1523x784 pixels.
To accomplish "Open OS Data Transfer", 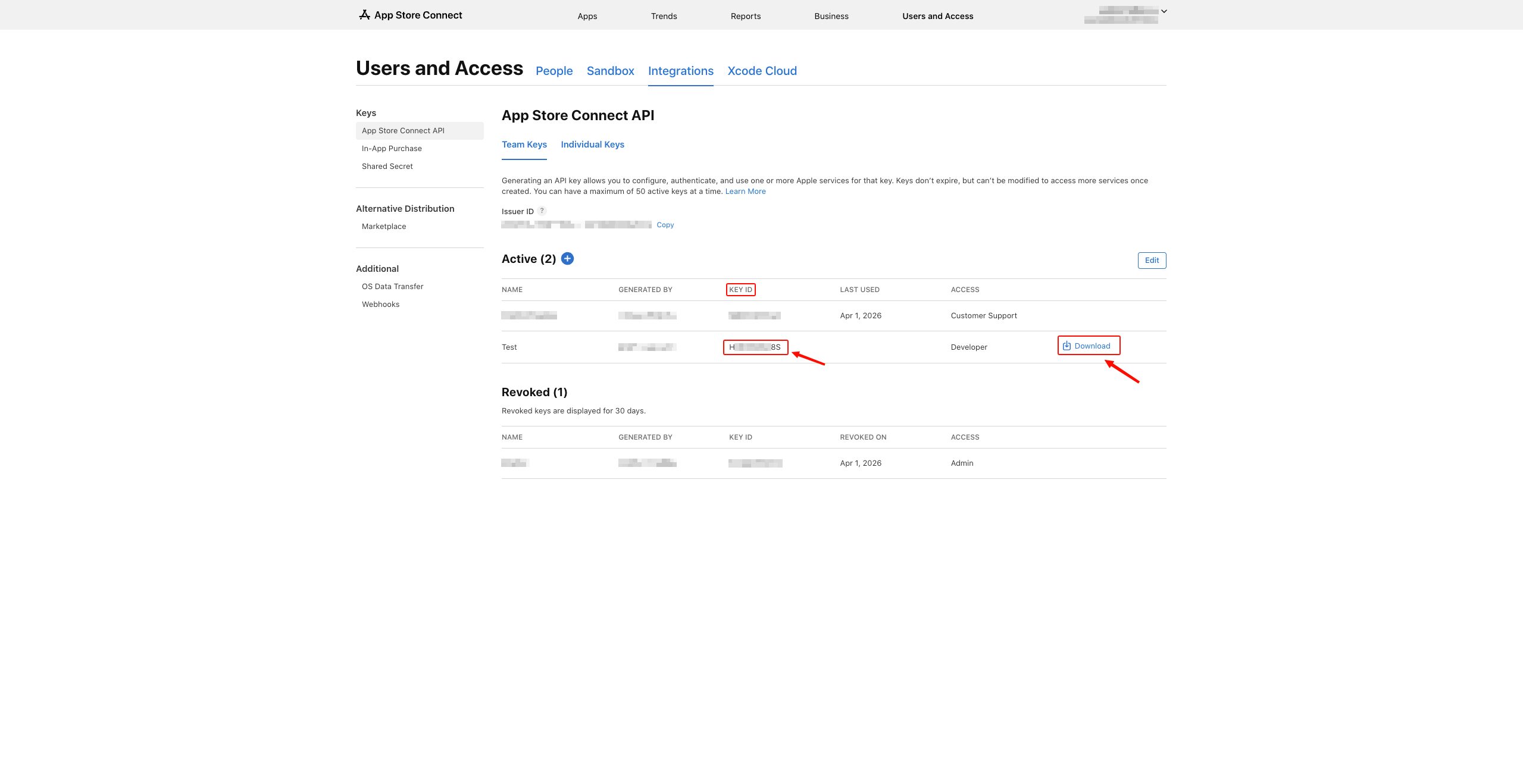I will coord(393,287).
